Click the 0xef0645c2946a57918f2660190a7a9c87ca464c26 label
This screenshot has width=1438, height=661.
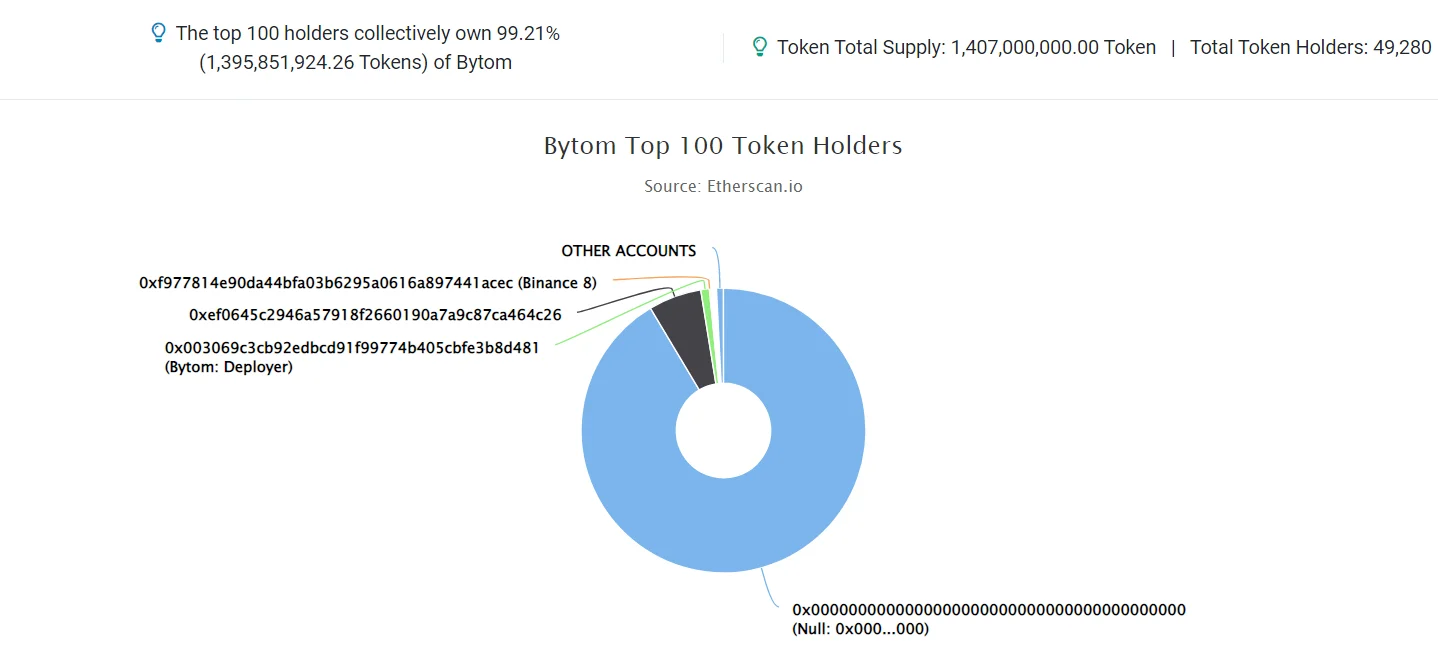click(x=375, y=315)
